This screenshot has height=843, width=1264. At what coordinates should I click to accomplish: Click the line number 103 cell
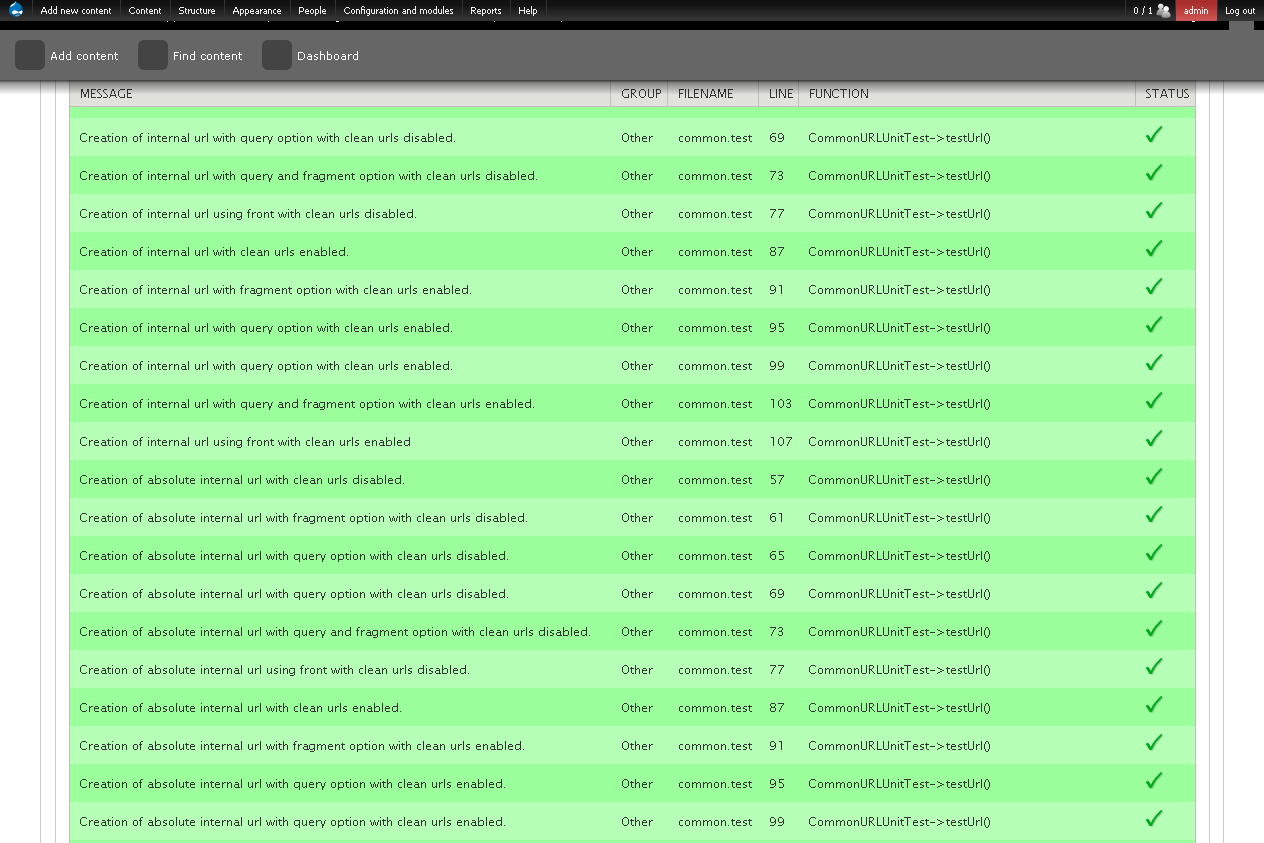click(780, 404)
